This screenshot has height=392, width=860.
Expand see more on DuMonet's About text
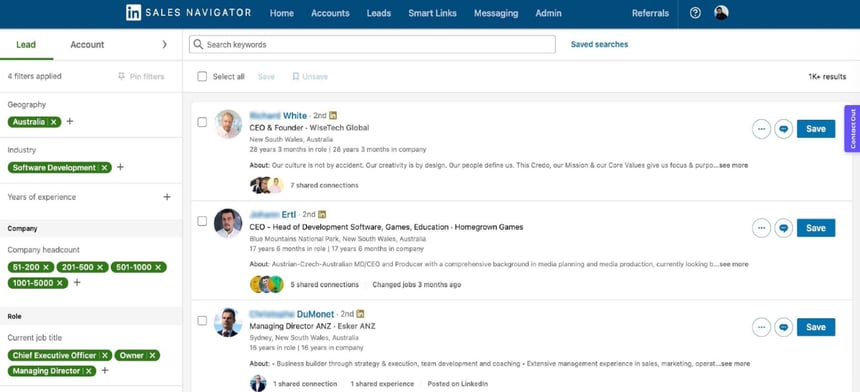(x=735, y=363)
